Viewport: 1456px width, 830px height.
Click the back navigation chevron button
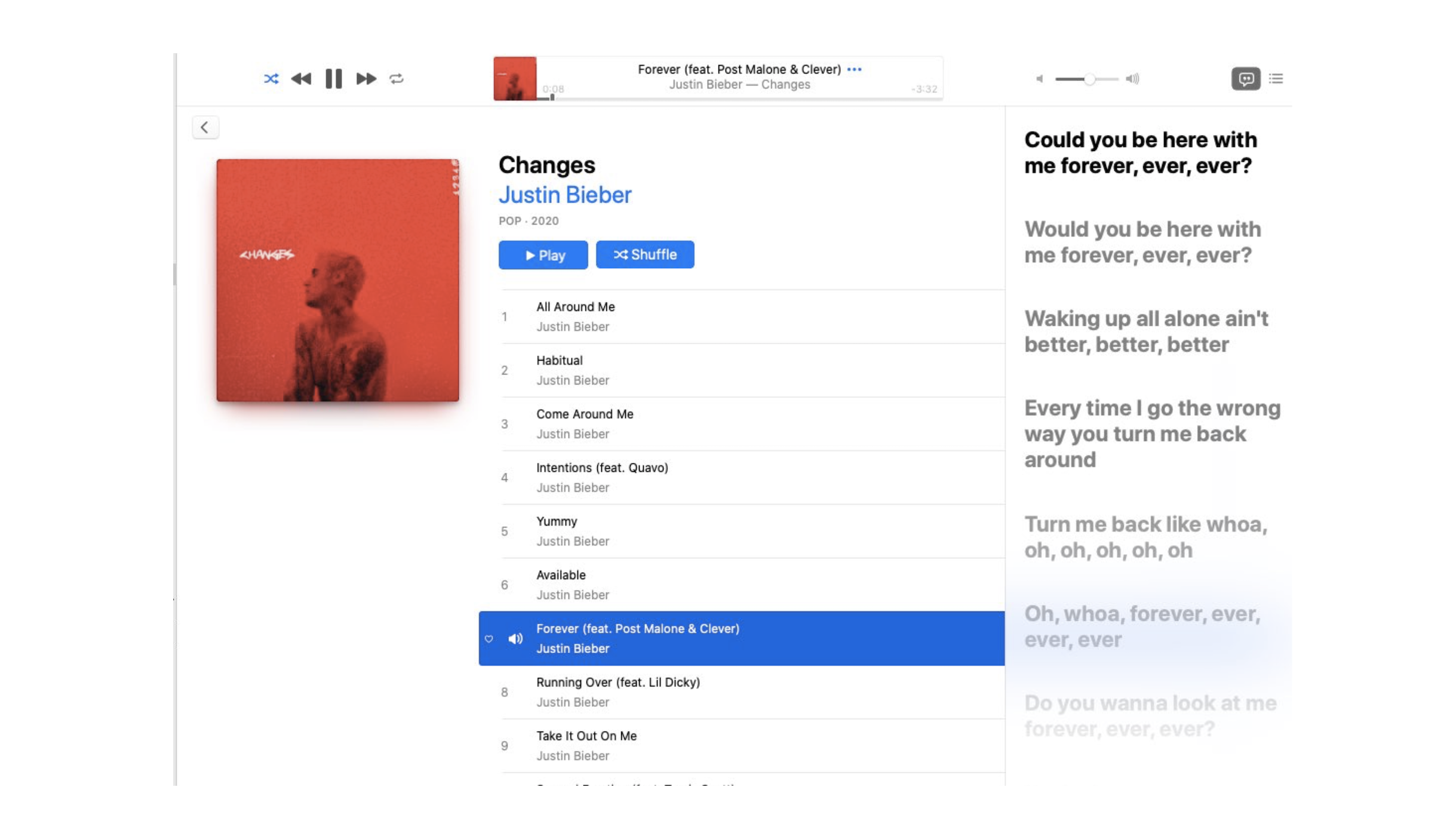[205, 127]
